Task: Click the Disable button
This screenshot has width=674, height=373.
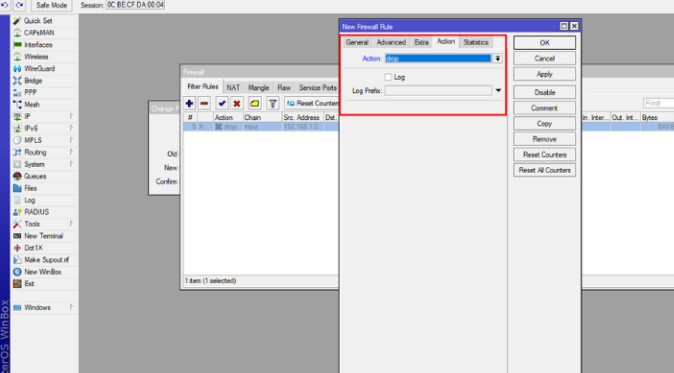Action: (544, 92)
